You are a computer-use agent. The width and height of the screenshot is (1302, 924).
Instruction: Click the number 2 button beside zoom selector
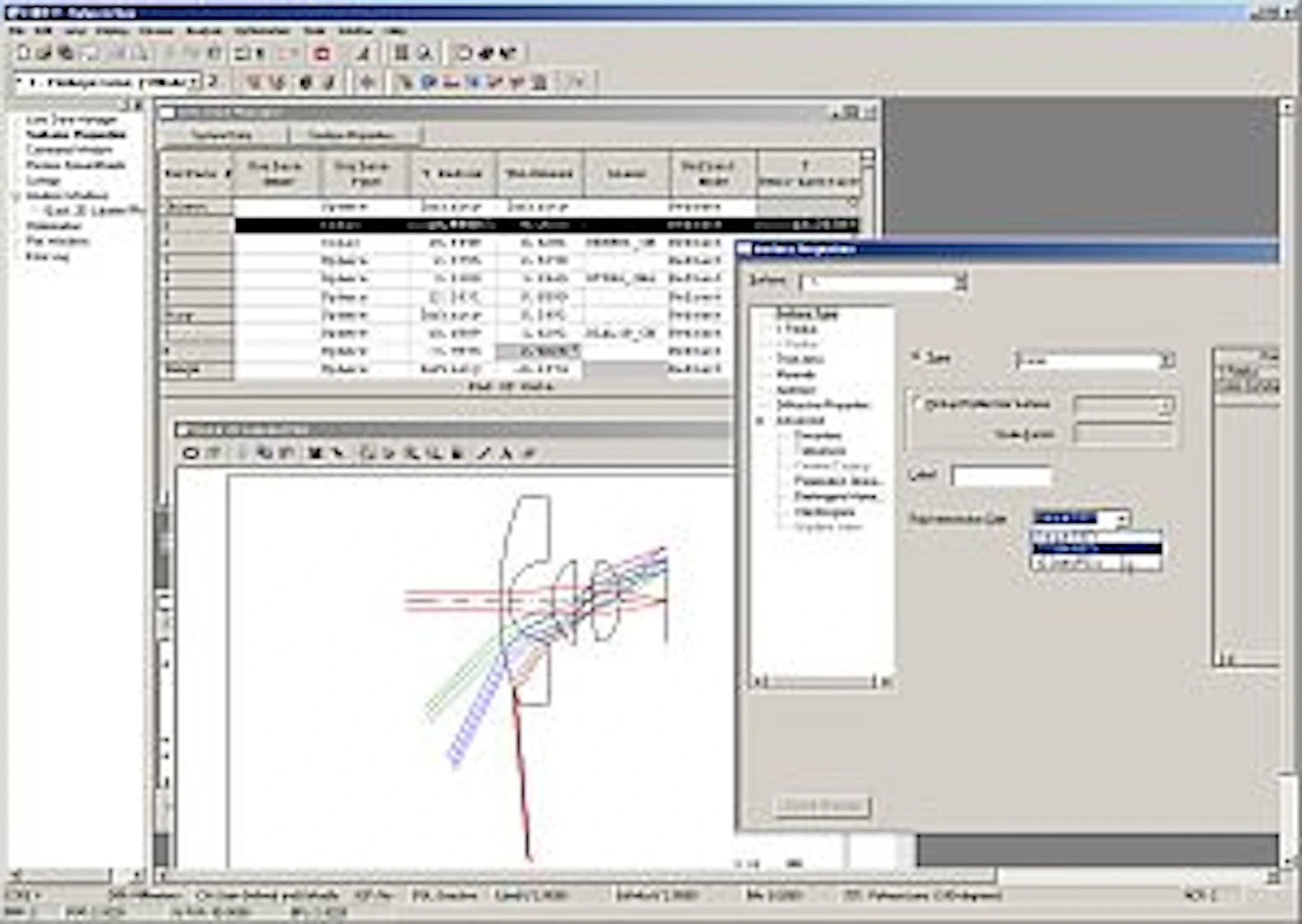tap(214, 81)
